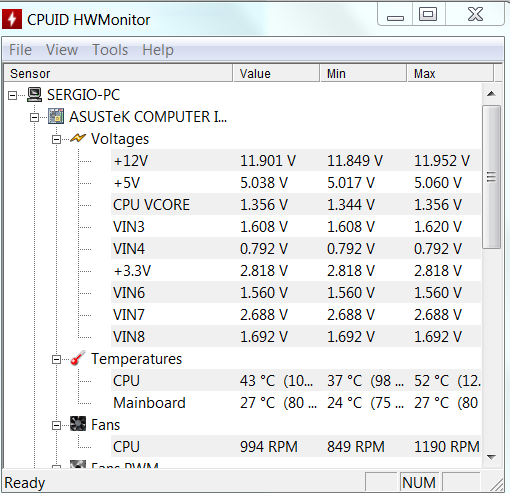Collapse the ASUSTeK COMPUTER node
510x493 pixels.
point(34,117)
